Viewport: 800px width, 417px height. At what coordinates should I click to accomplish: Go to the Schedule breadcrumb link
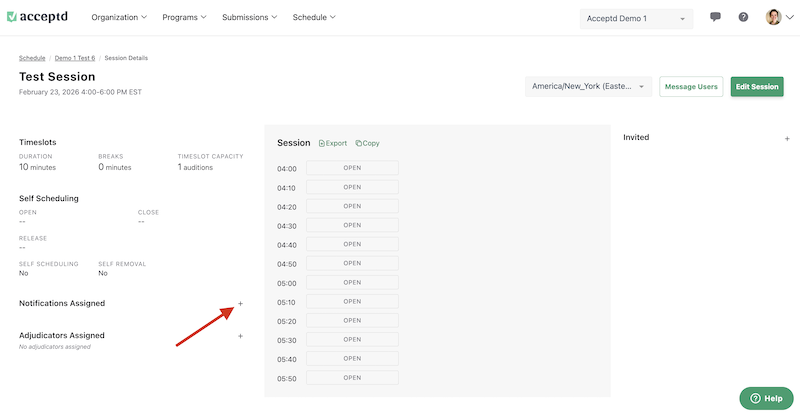pyautogui.click(x=32, y=58)
